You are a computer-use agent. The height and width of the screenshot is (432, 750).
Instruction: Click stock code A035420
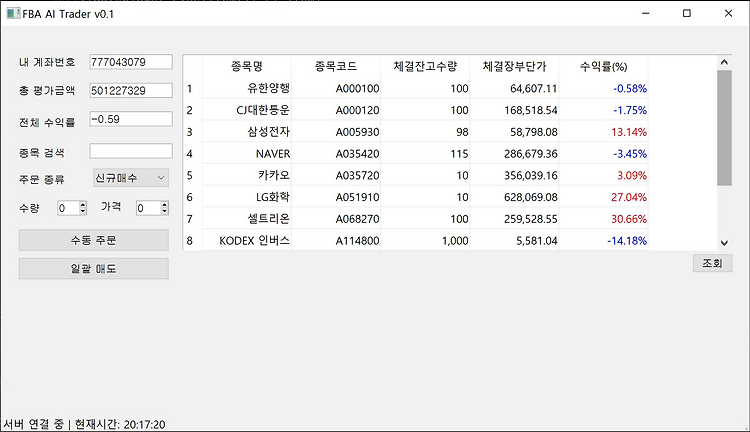click(336, 154)
